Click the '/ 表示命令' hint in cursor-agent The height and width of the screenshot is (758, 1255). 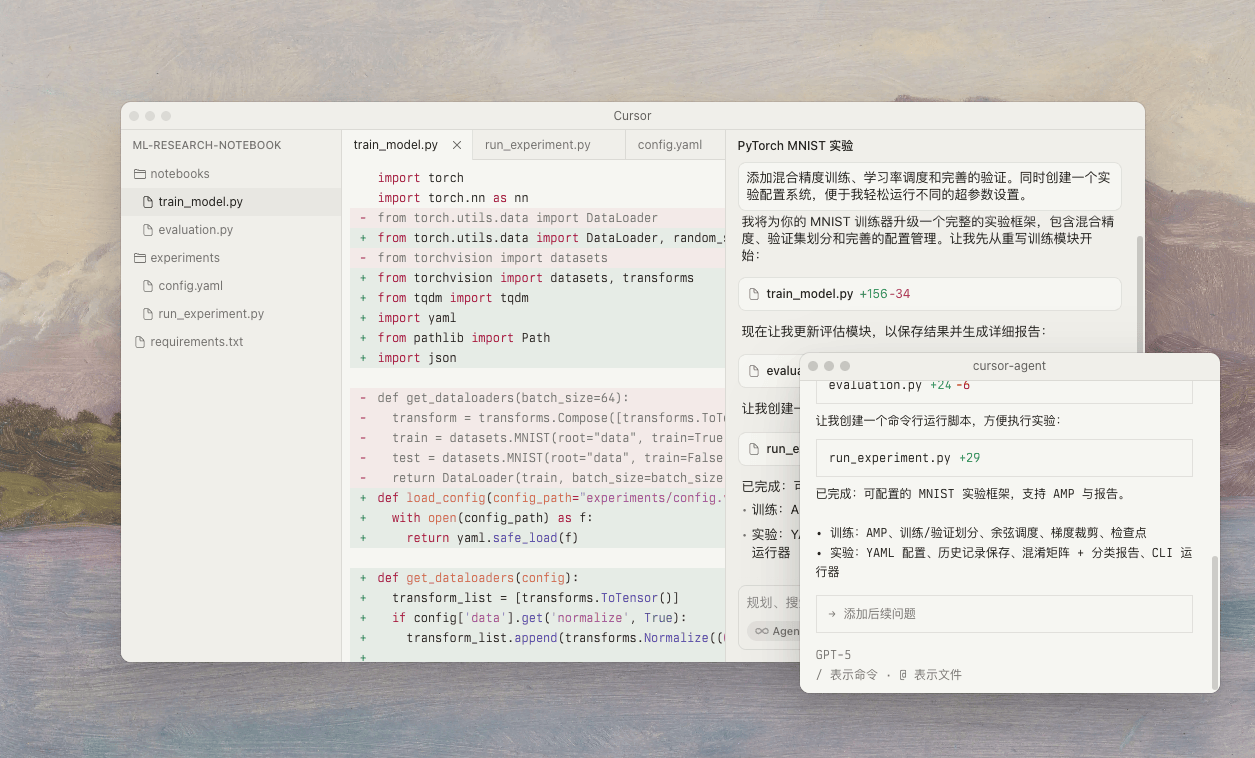click(847, 675)
